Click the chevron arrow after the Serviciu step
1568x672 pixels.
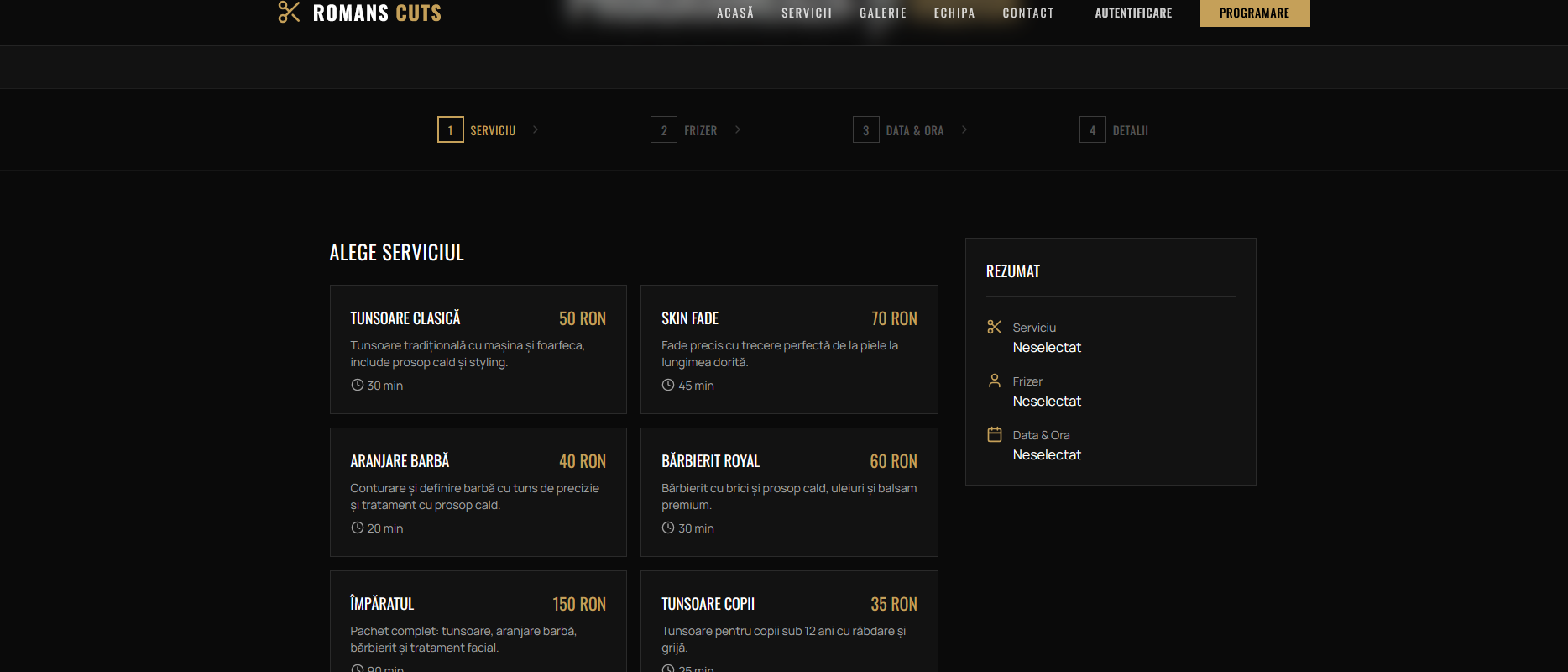point(536,129)
